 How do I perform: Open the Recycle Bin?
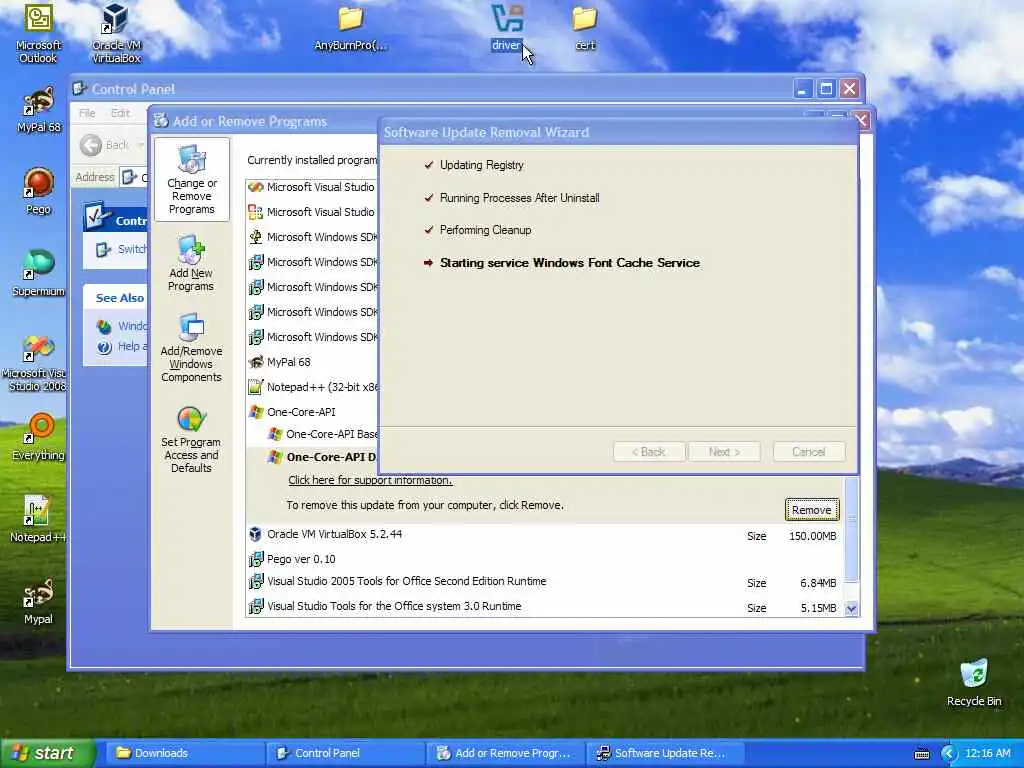(x=974, y=682)
